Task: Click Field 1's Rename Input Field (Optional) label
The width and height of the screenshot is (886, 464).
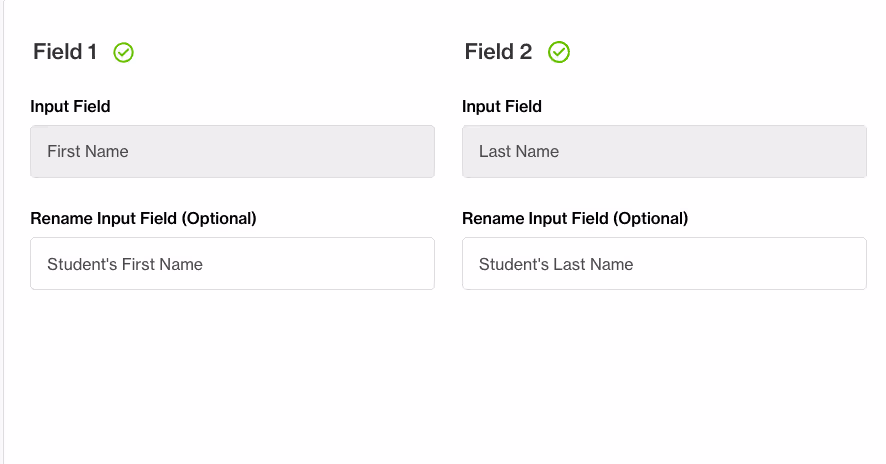Action: click(144, 218)
